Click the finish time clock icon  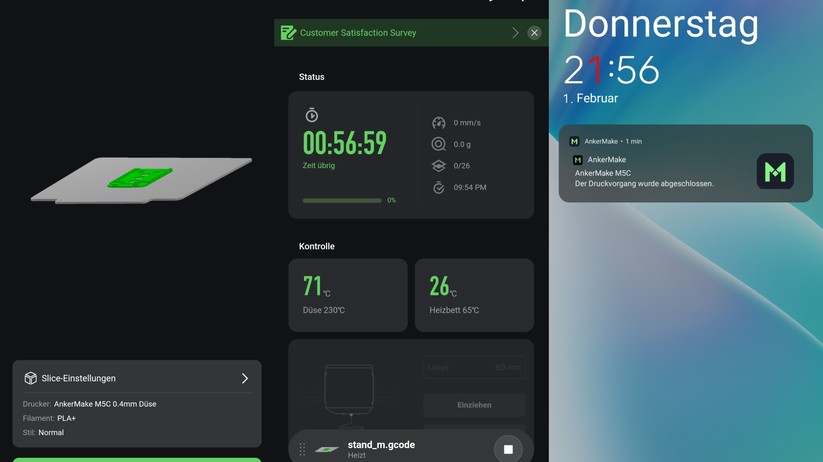tap(438, 188)
